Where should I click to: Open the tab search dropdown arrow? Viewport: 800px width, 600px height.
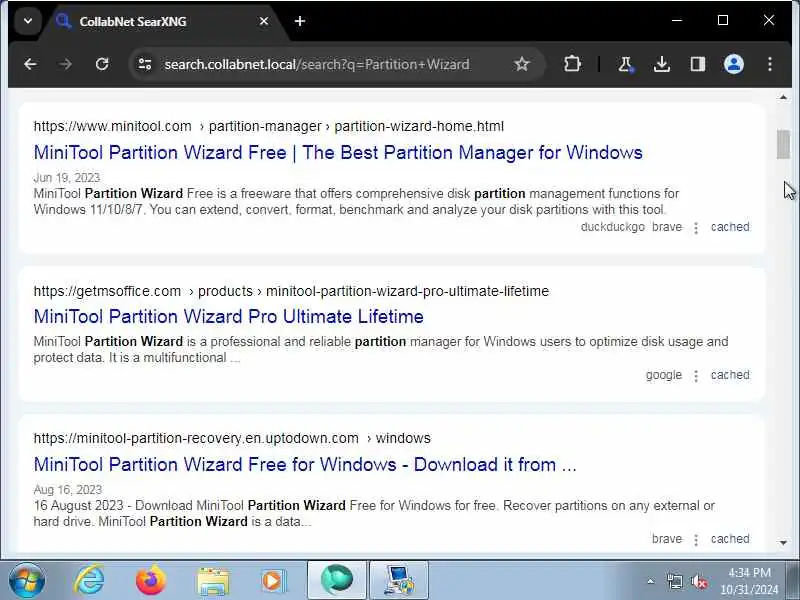coord(28,21)
